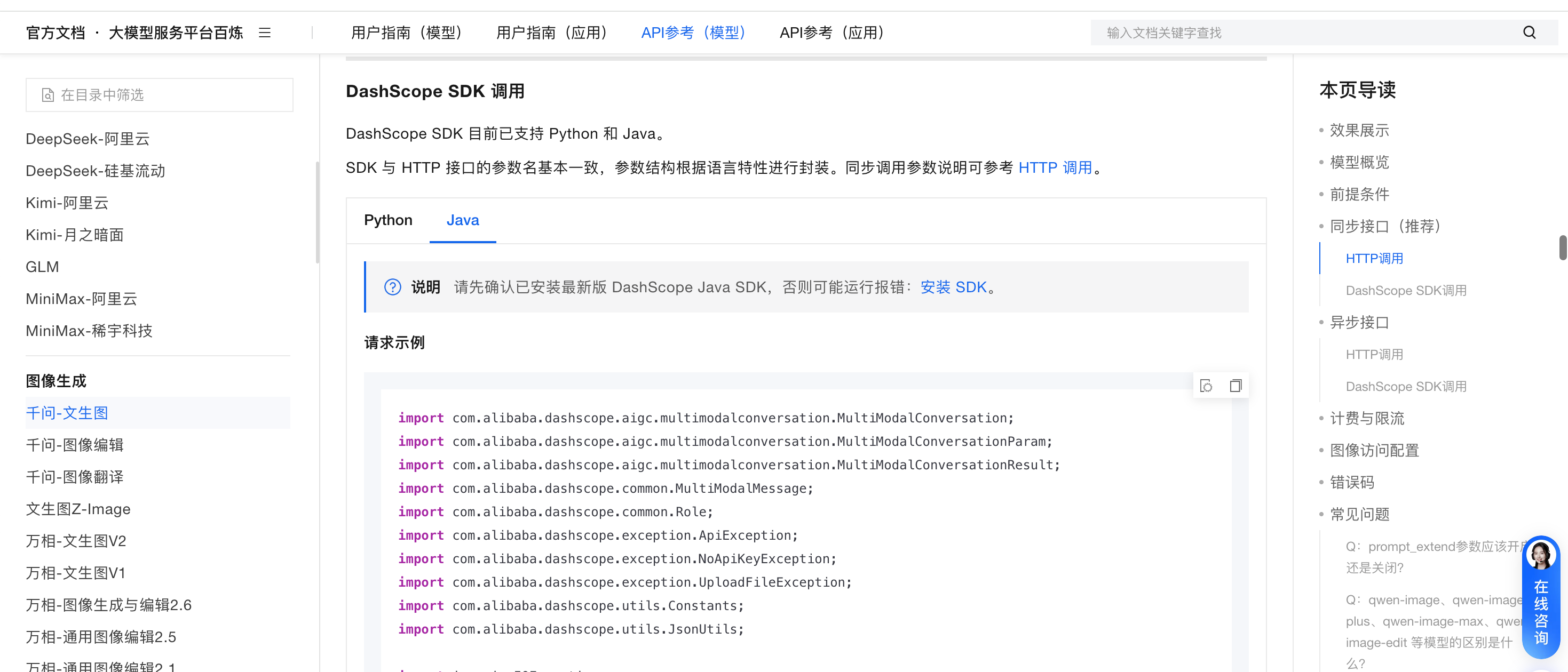Click the code theme switch icon

(1206, 386)
